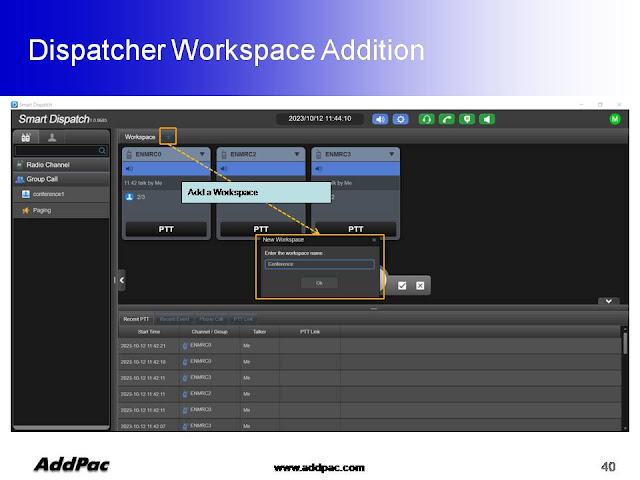Select the PTT Link tab
Viewport: 640px width, 480px height.
coord(243,319)
